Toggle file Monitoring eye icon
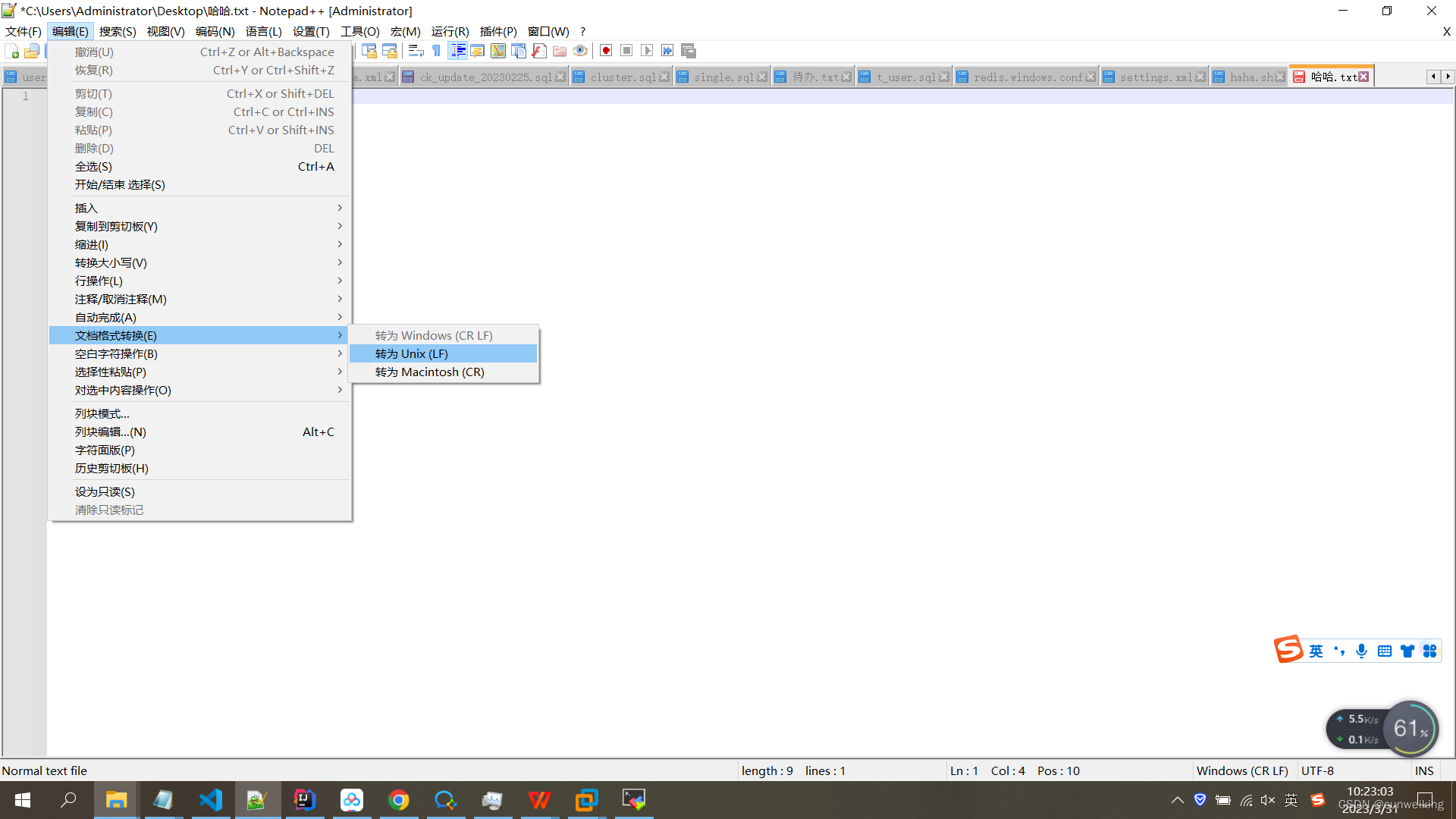This screenshot has width=1456, height=819. click(x=580, y=51)
